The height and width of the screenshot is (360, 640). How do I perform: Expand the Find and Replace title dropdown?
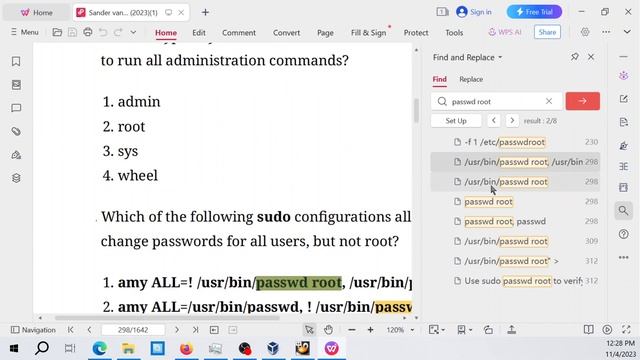[x=500, y=58]
